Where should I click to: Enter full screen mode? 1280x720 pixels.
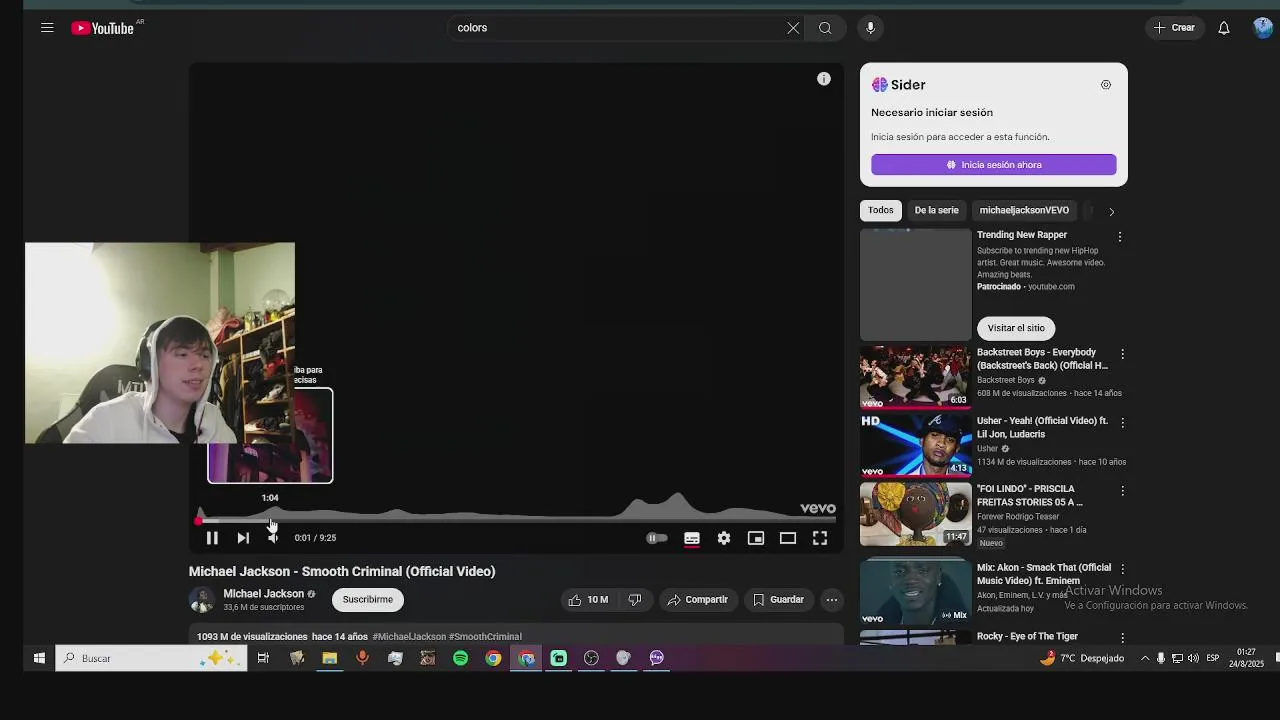pyautogui.click(x=820, y=538)
